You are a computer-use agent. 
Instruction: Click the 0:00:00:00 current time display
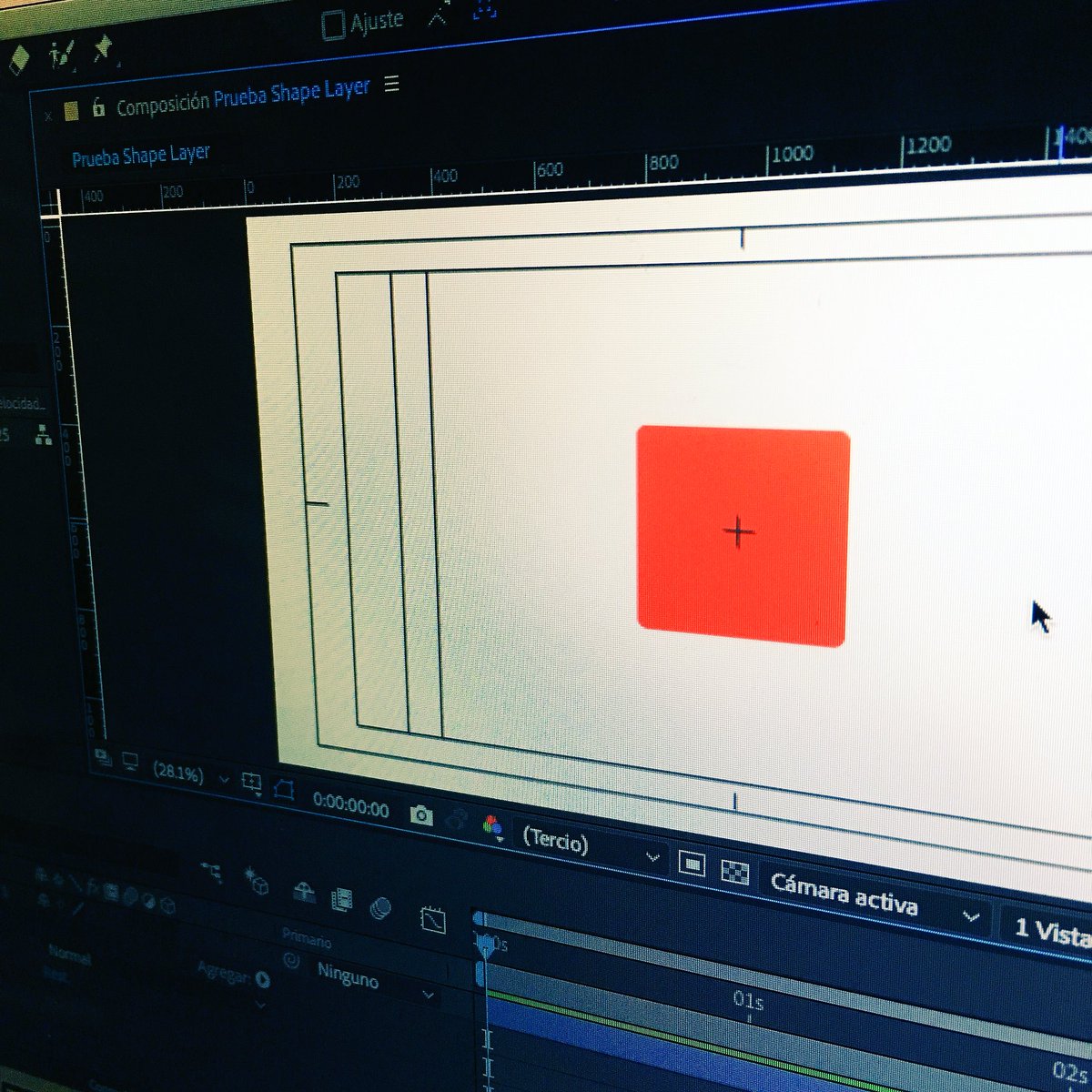pos(350,805)
